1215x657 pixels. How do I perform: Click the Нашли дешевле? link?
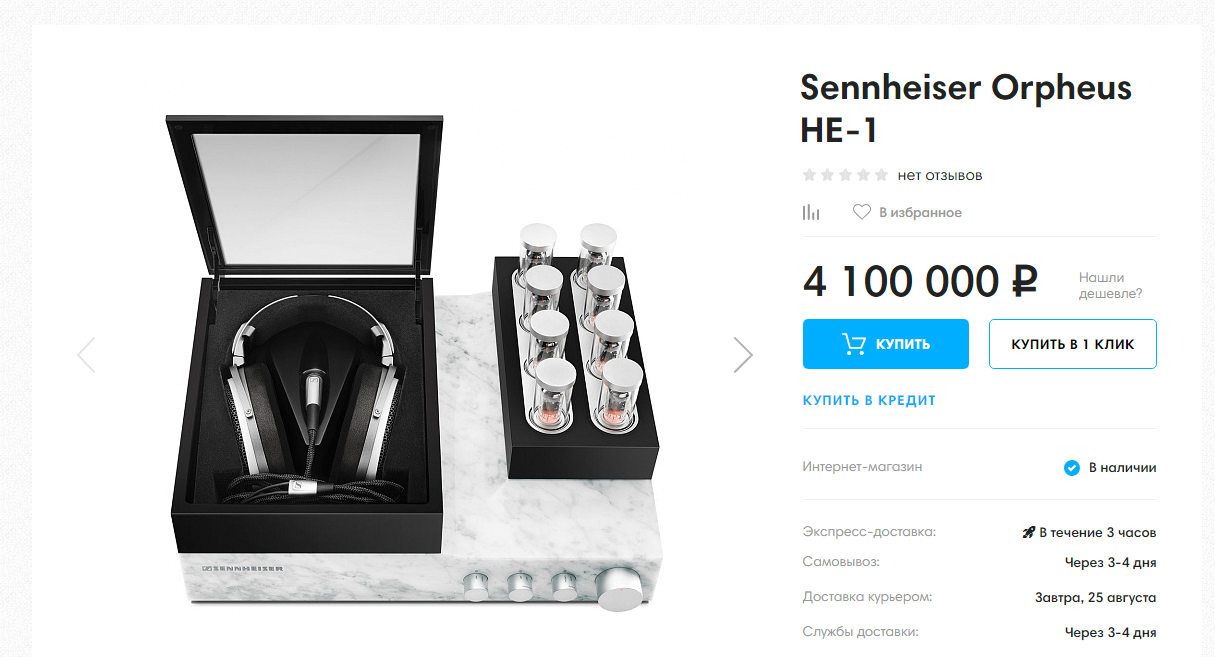1110,285
